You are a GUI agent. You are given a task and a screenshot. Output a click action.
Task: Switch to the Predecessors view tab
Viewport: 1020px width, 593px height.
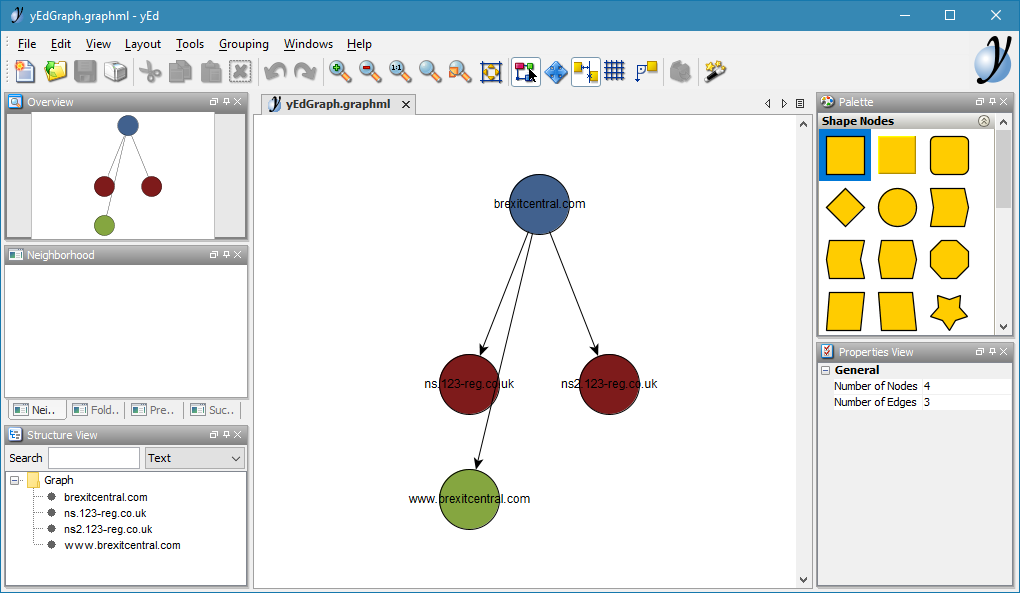point(154,410)
